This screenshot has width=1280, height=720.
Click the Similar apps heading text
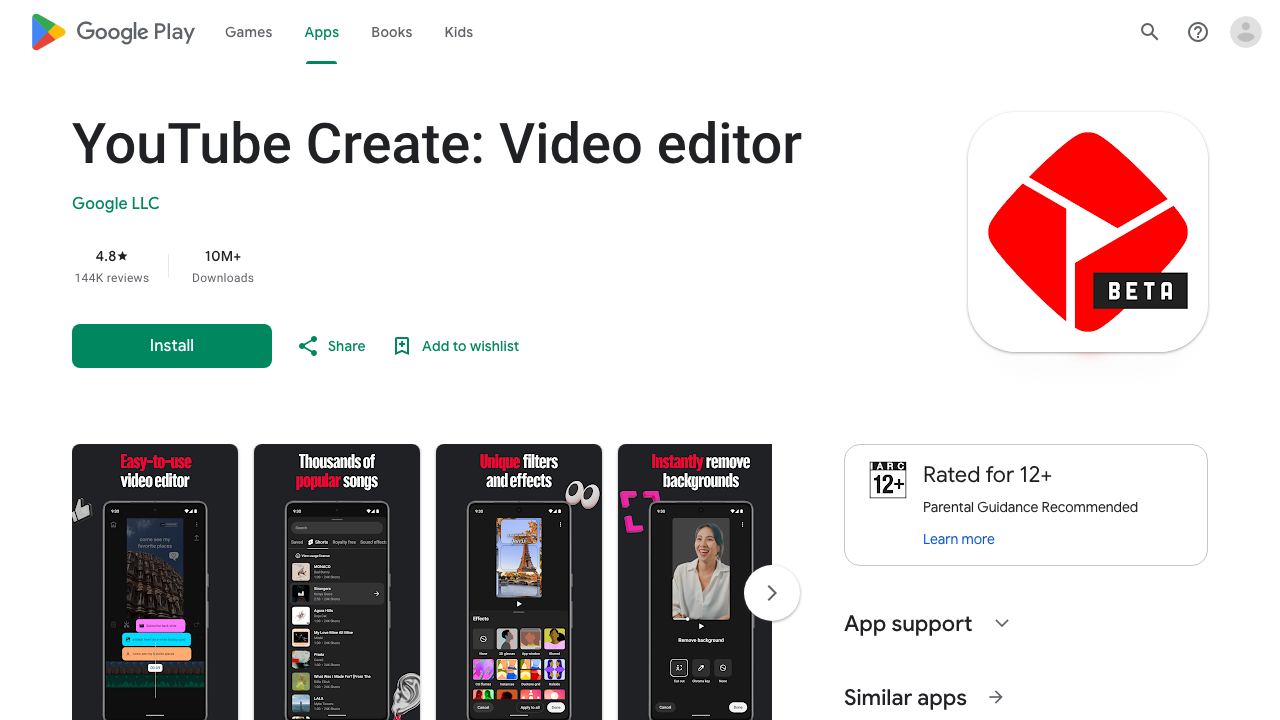[905, 697]
